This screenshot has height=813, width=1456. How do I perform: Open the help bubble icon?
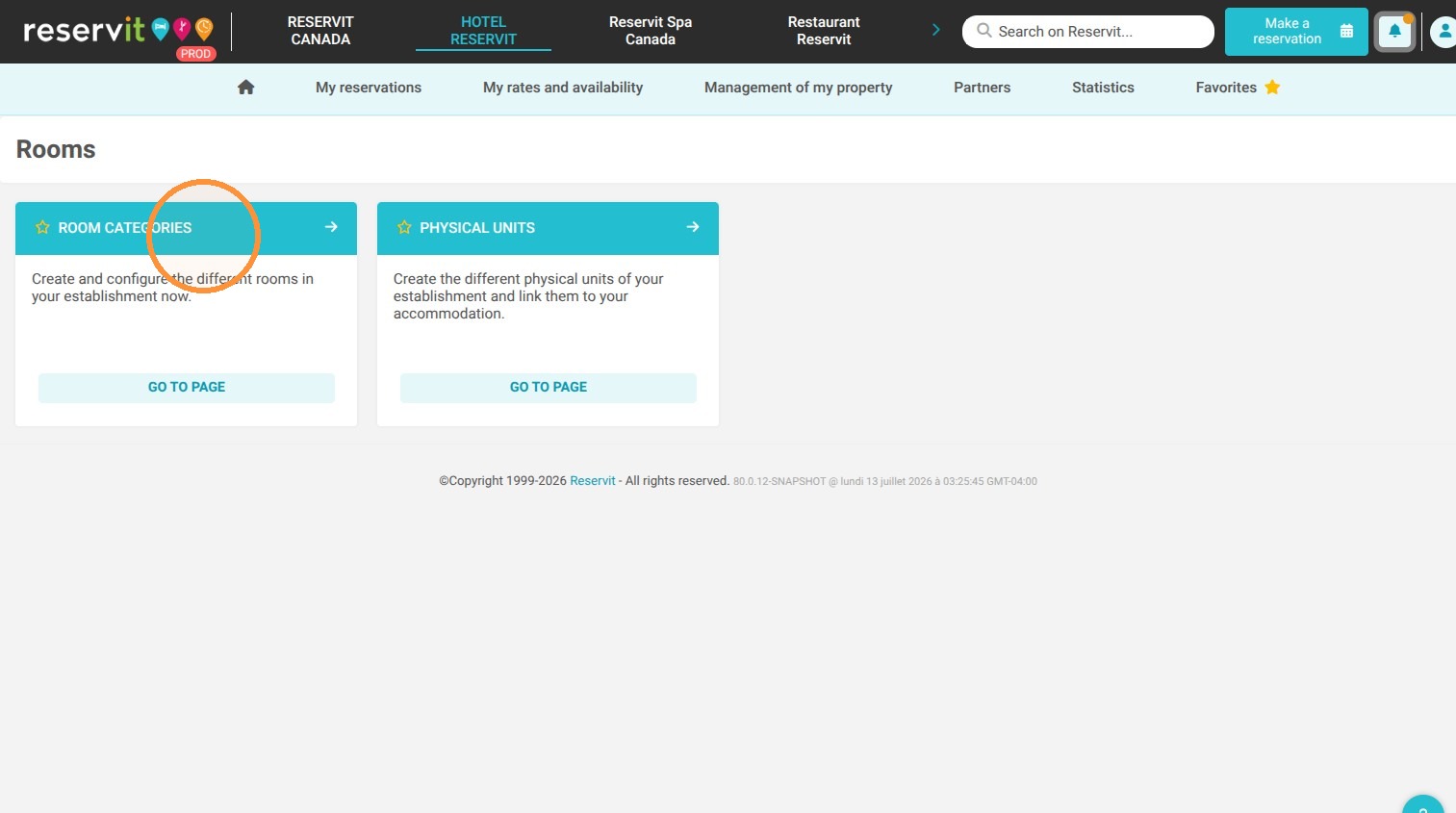[1423, 806]
